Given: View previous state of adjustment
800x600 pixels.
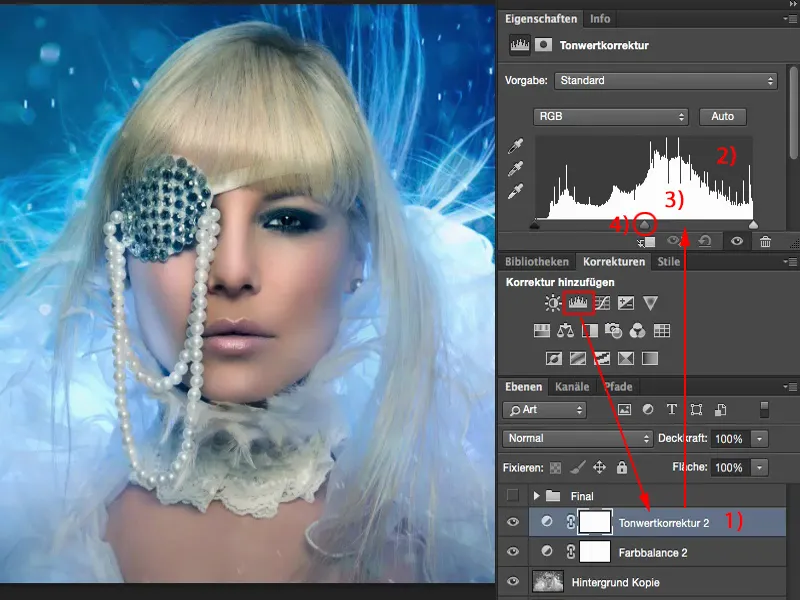Looking at the screenshot, I should coord(674,241).
